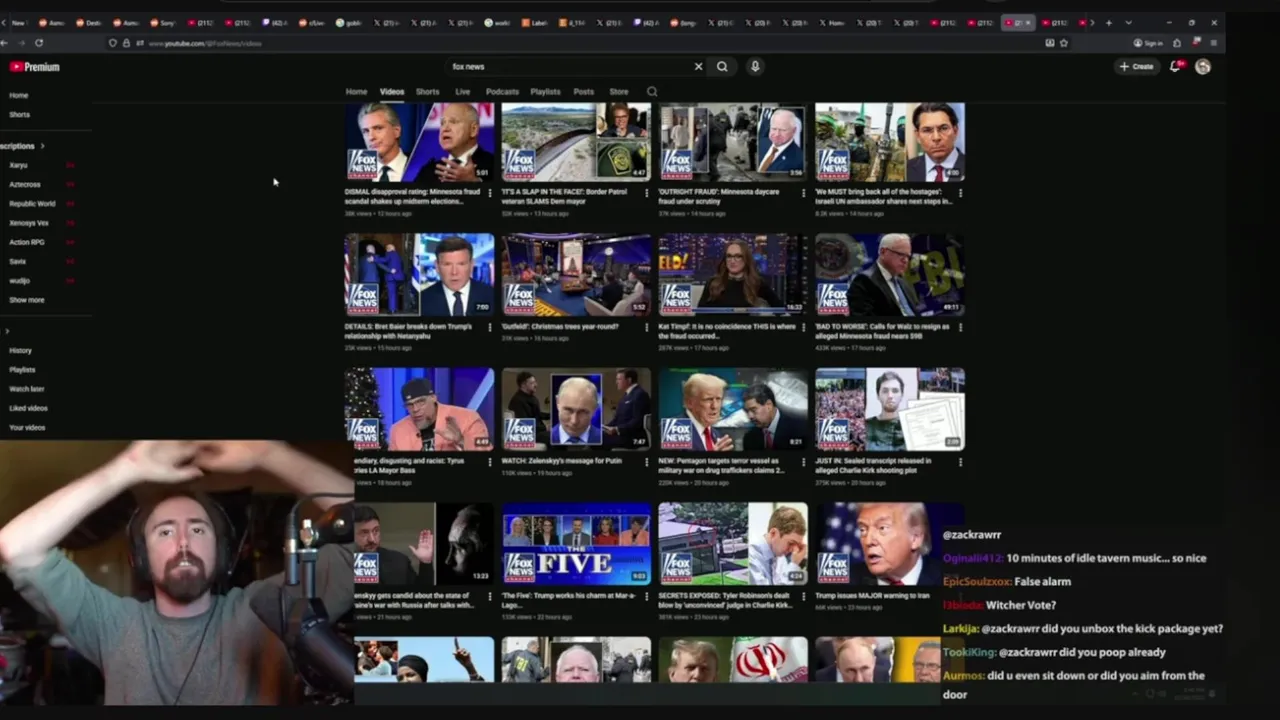Expand the You section chevron above History
Viewport: 1280px width, 720px height.
[x=7, y=331]
